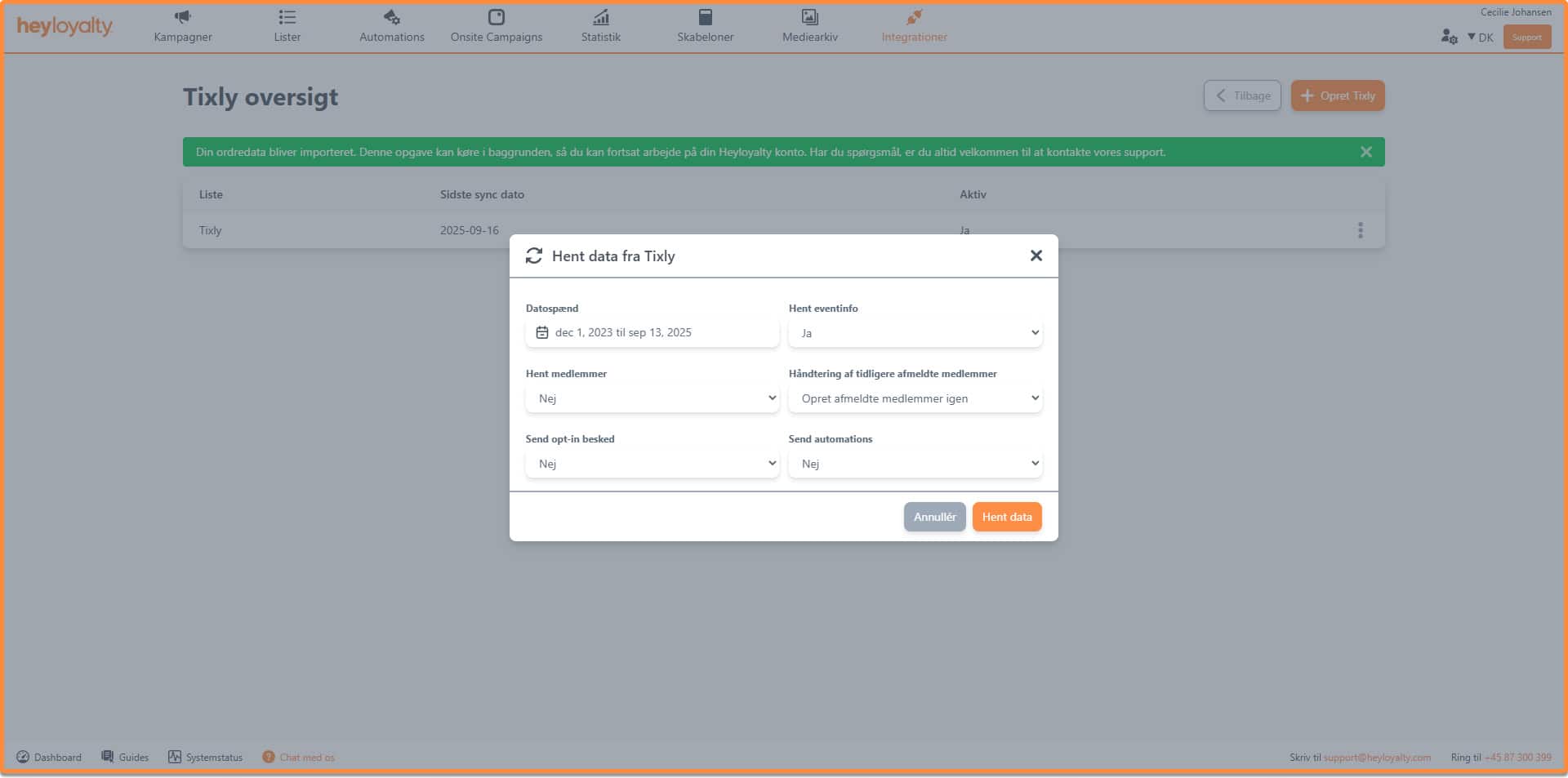Click the user settings icon near DK
Viewport: 1568px width, 778px height.
tap(1449, 37)
